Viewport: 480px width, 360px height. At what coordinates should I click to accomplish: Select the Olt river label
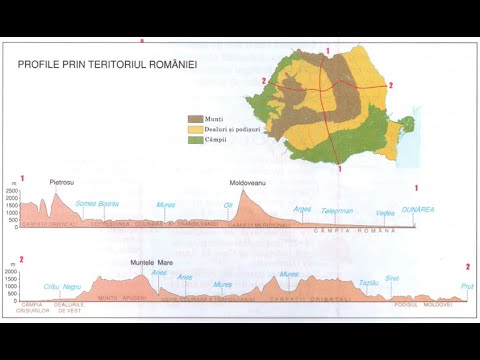228,206
